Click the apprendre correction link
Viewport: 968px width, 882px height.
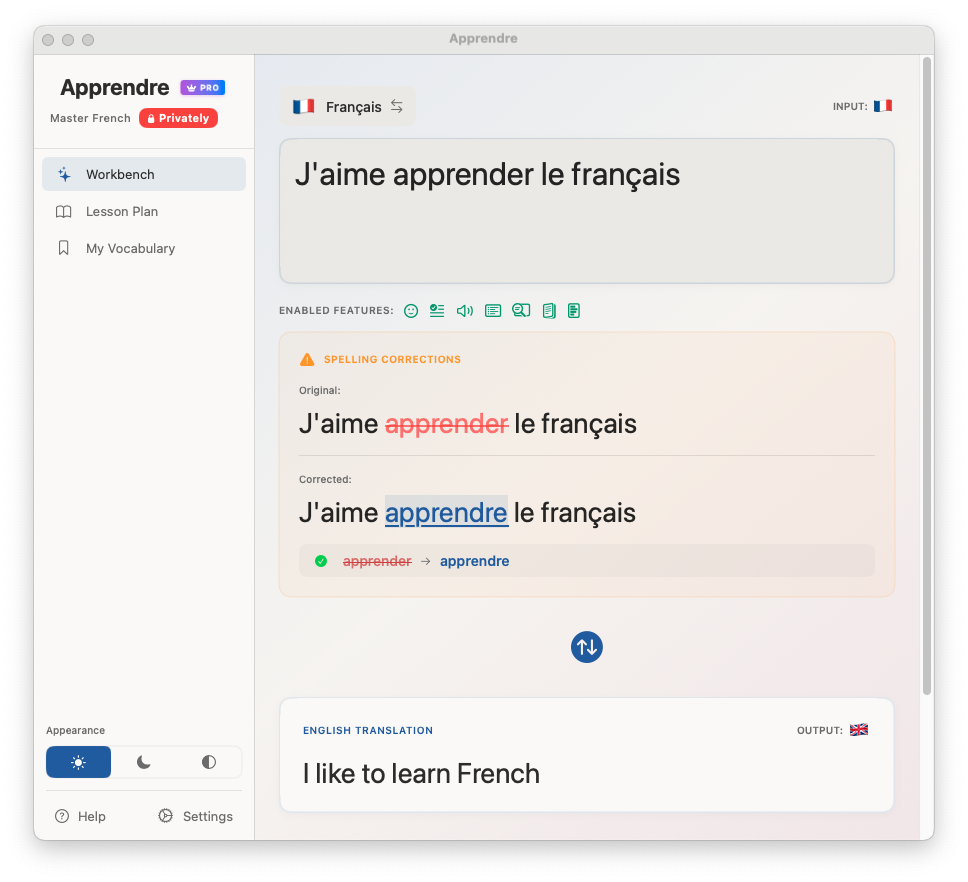click(446, 512)
